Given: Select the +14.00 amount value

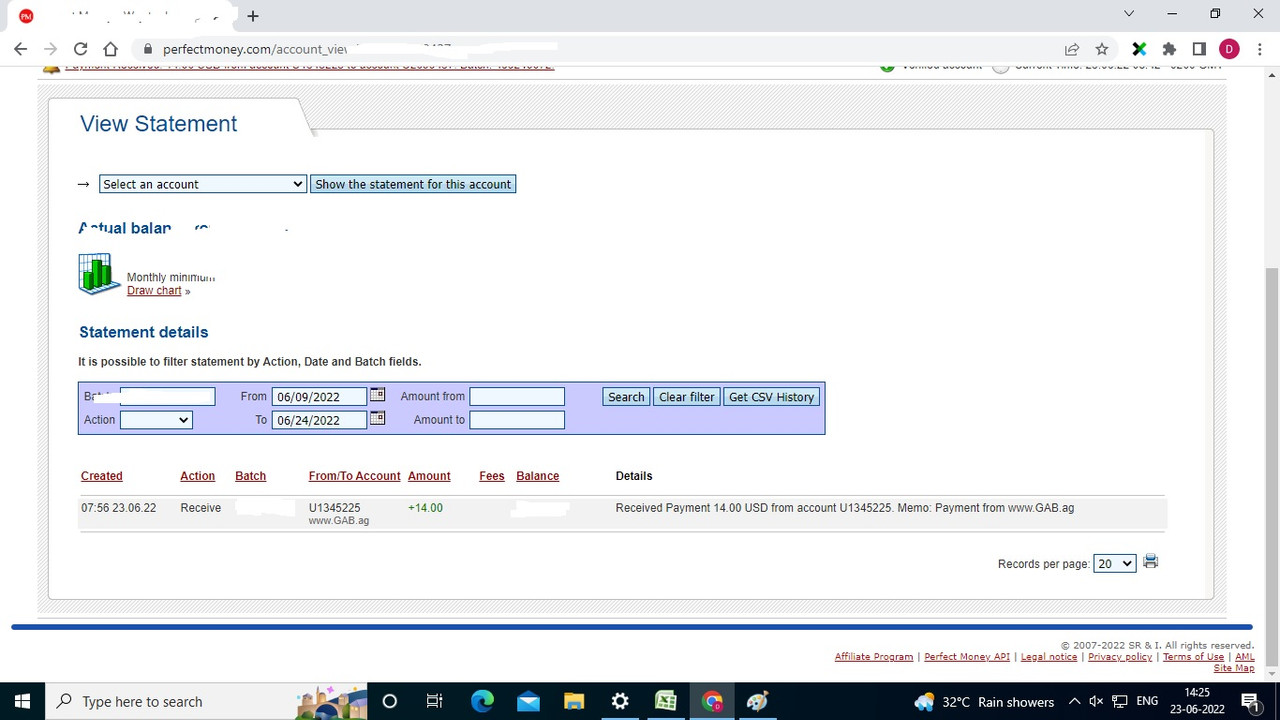Looking at the screenshot, I should [x=425, y=508].
